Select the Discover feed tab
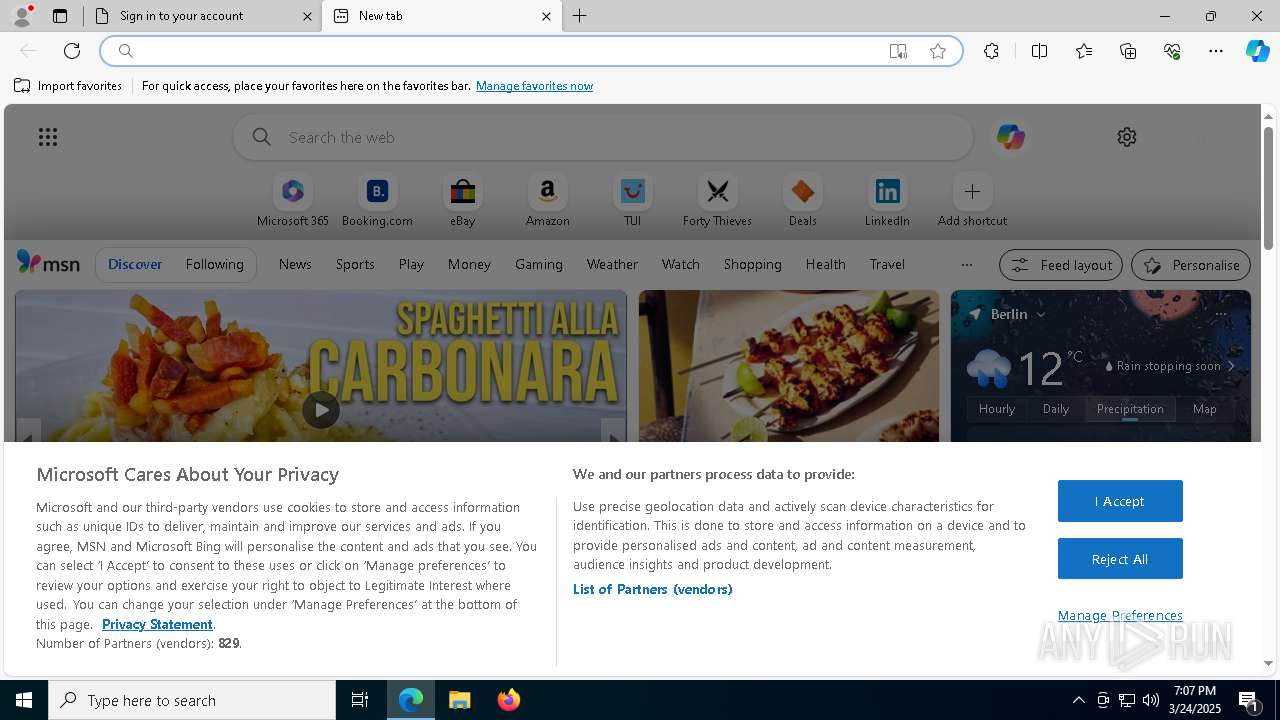 click(135, 264)
